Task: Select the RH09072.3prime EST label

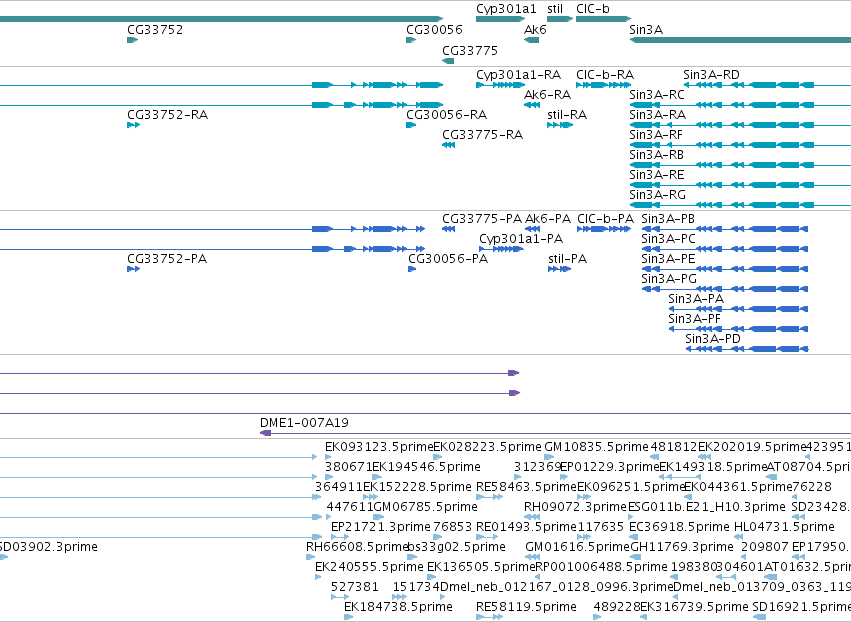Action: [575, 507]
